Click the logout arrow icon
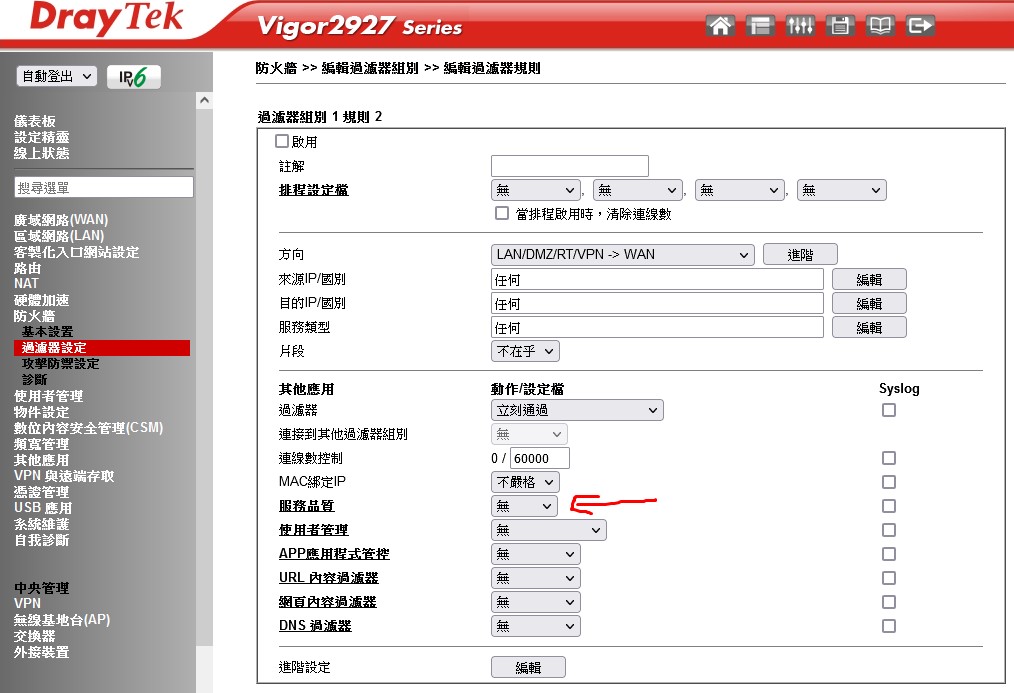Viewport: 1014px width, 693px height. pos(920,26)
